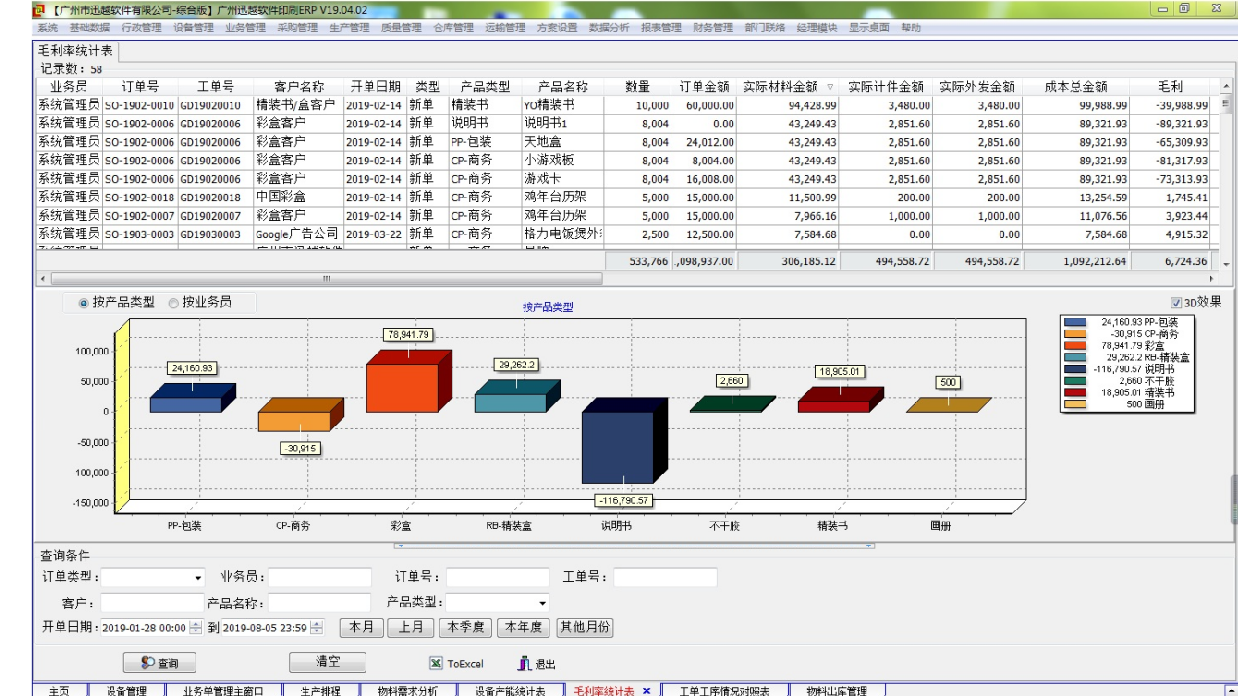Click the 清空 clear button
The height and width of the screenshot is (697, 1239).
point(328,662)
